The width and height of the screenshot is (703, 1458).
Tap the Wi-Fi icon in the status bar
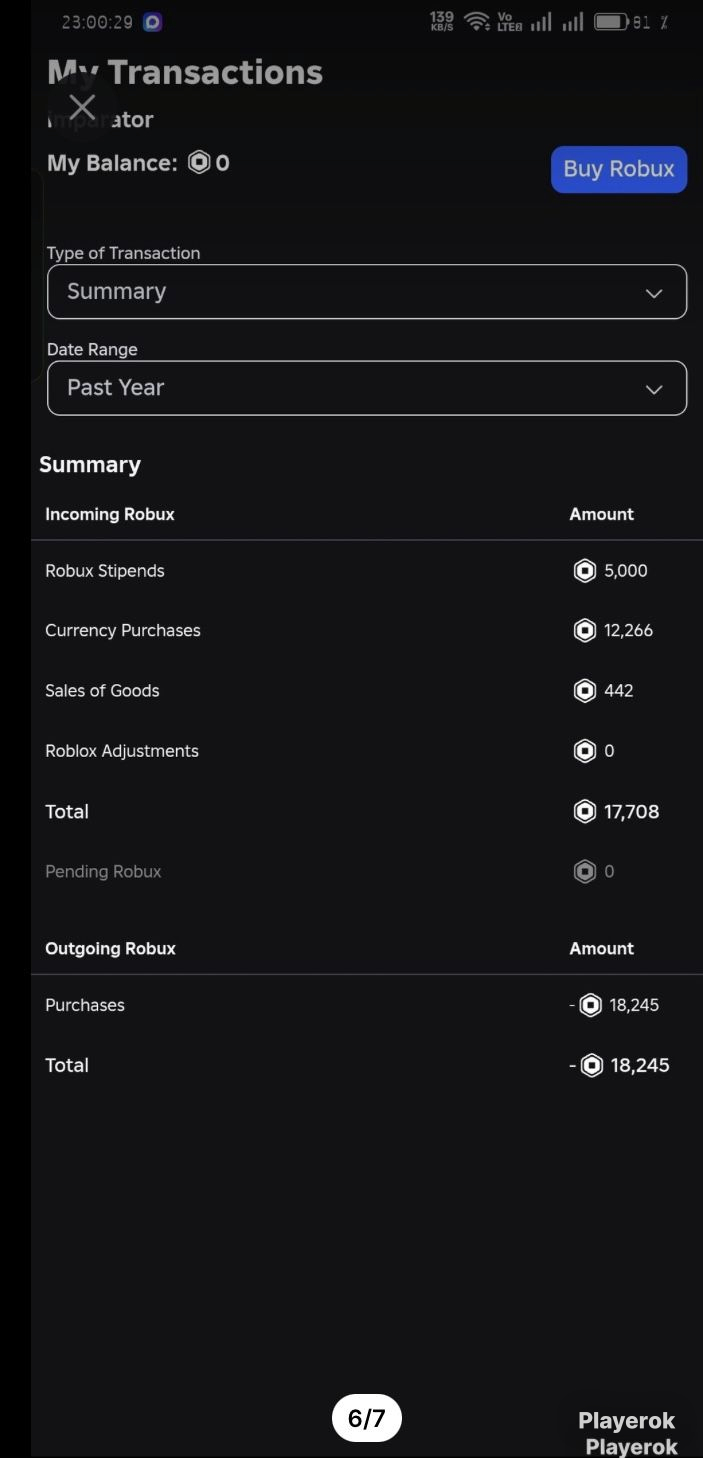pyautogui.click(x=477, y=21)
